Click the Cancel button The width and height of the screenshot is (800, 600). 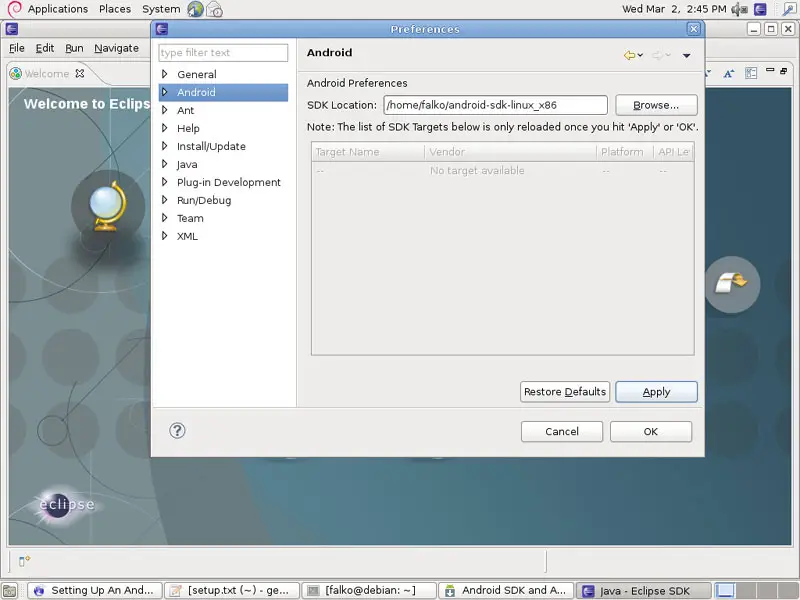pyautogui.click(x=562, y=432)
